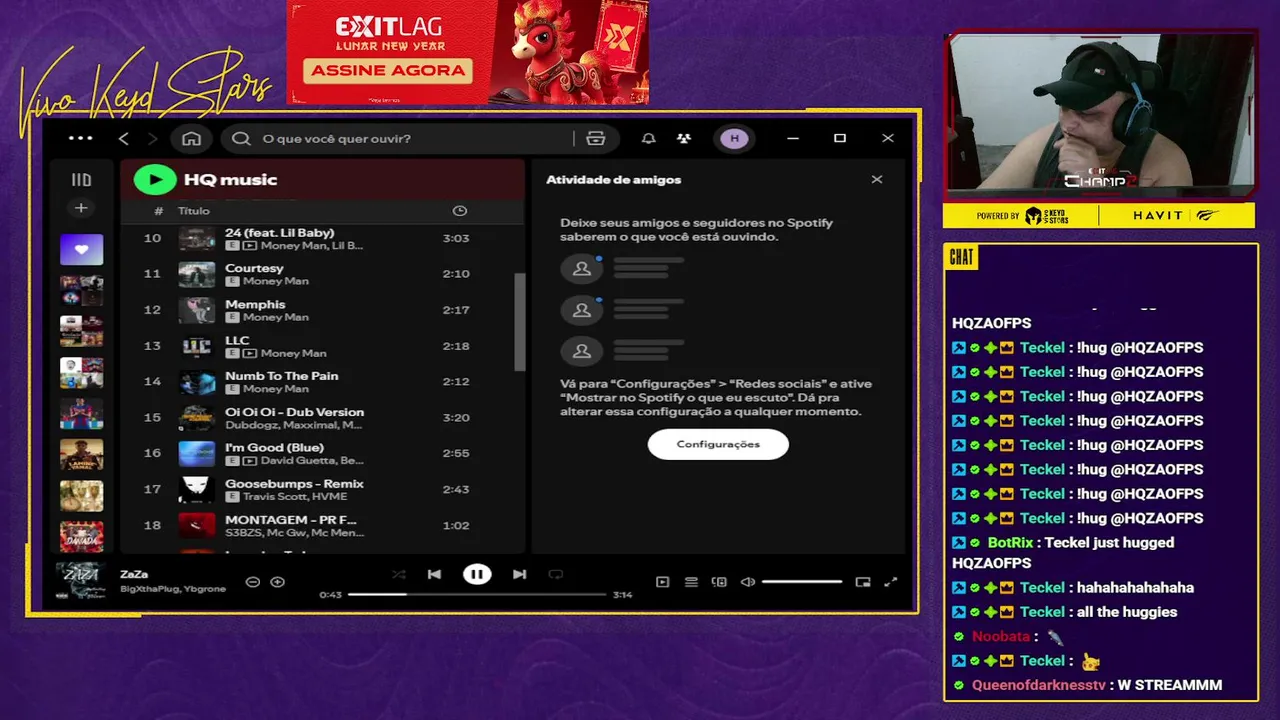Click the ExitLag ASSINE AGORA banner button

(388, 70)
